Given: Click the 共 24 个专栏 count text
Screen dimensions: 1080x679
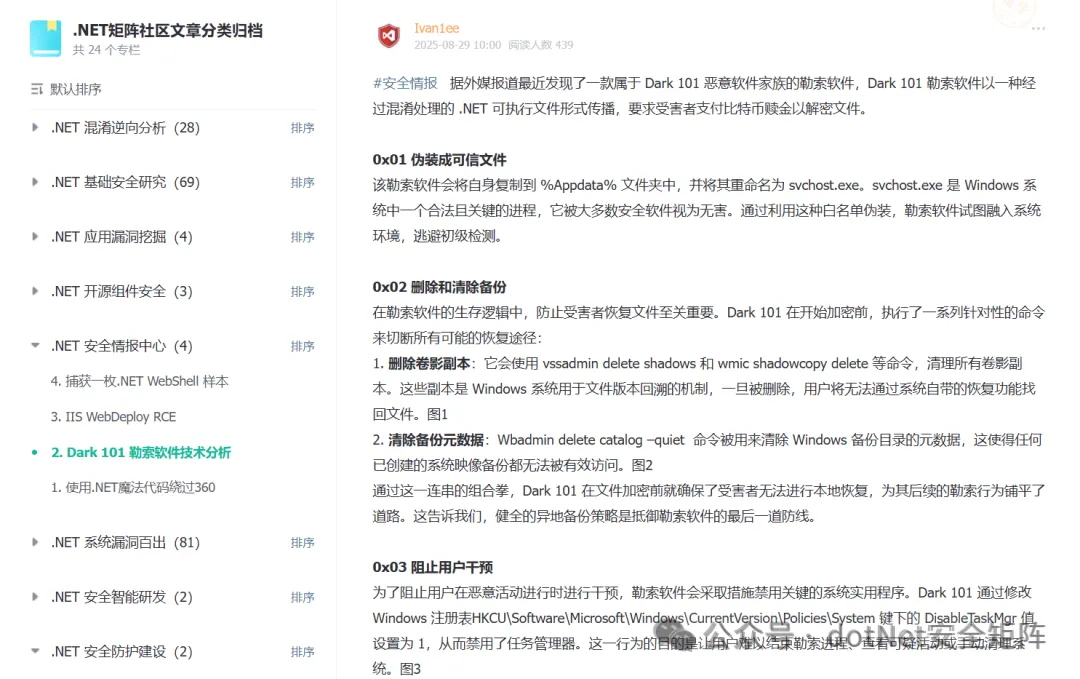Looking at the screenshot, I should click(107, 50).
